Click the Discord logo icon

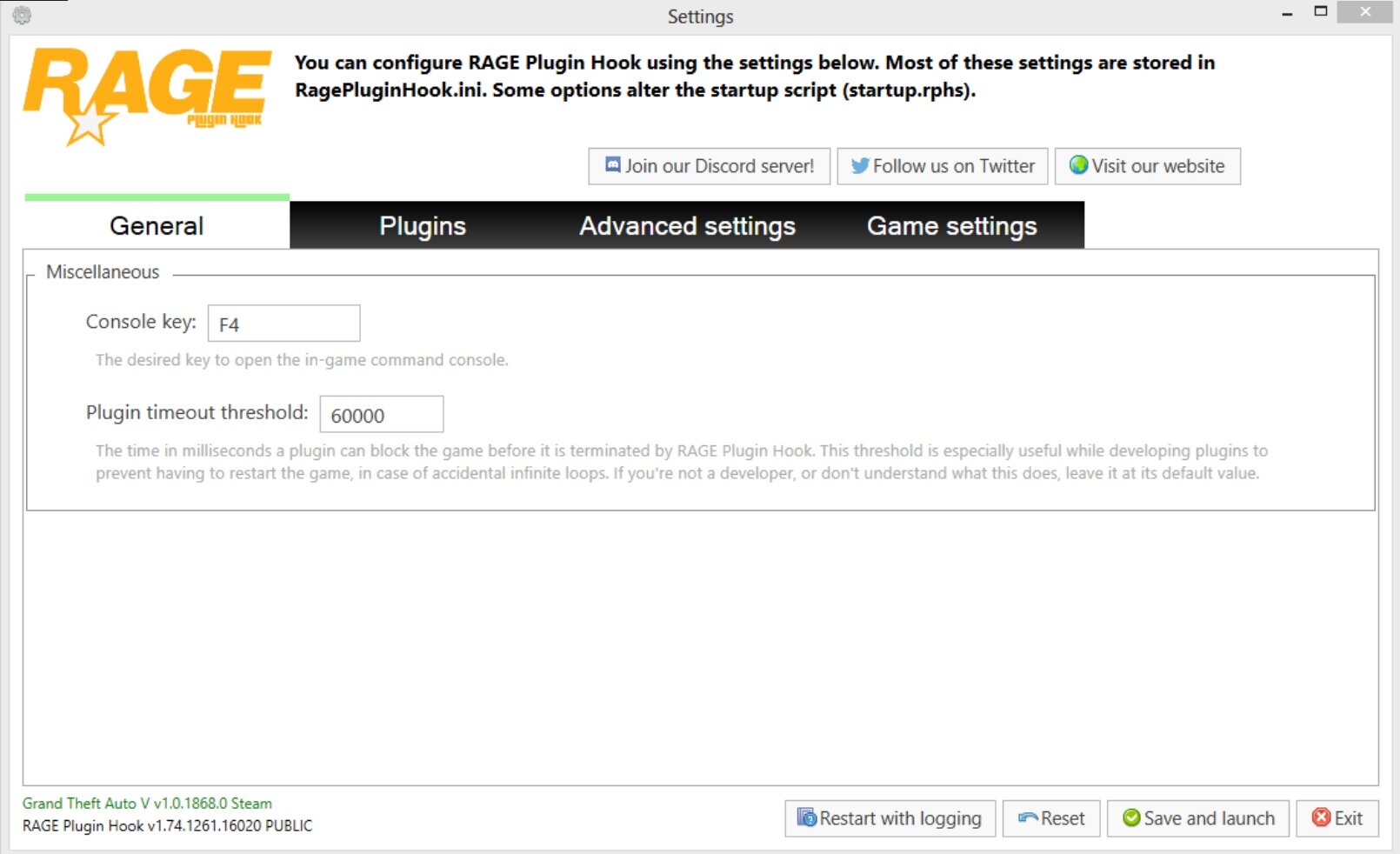(x=613, y=165)
